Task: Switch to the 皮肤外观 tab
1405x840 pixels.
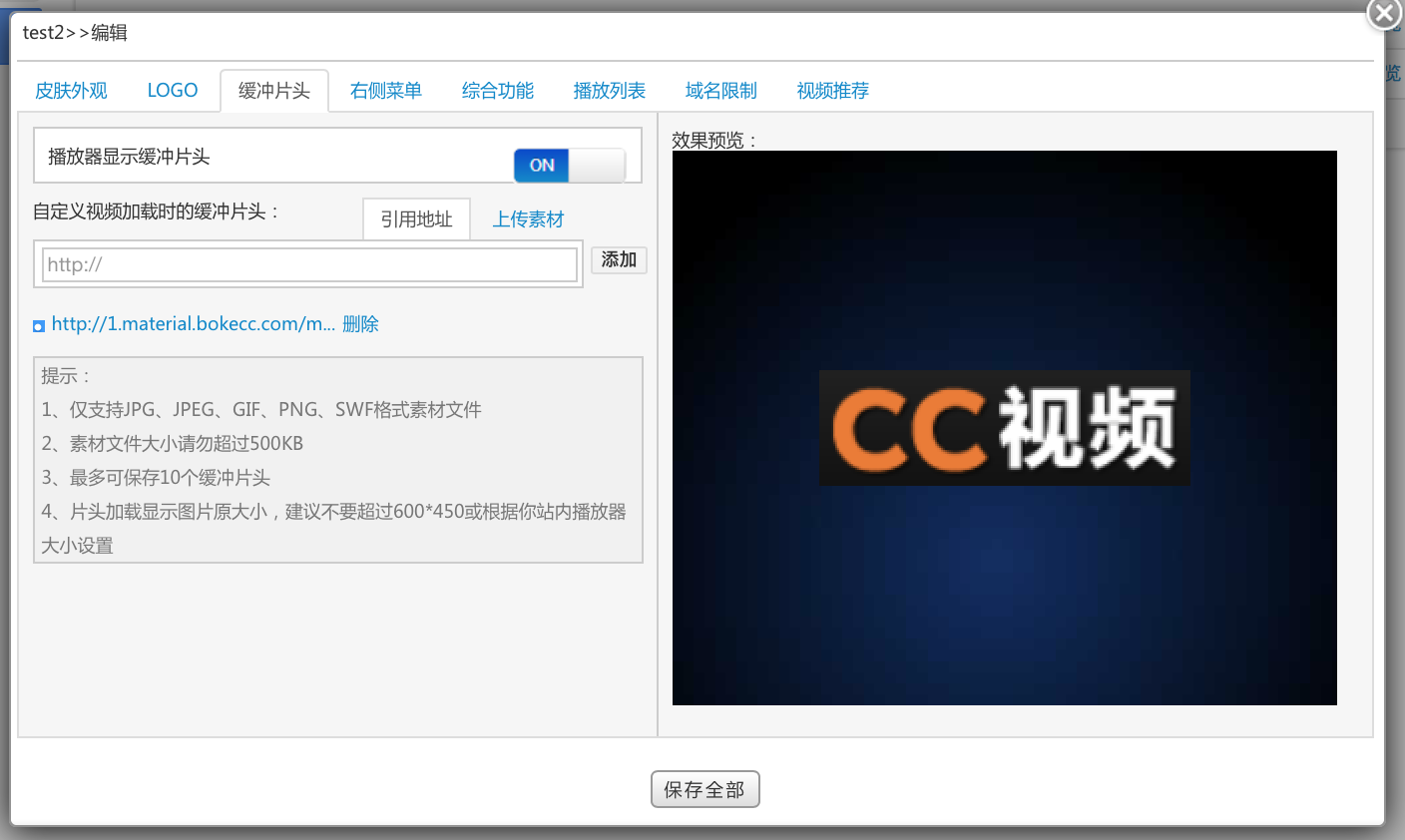Action: pos(71,91)
